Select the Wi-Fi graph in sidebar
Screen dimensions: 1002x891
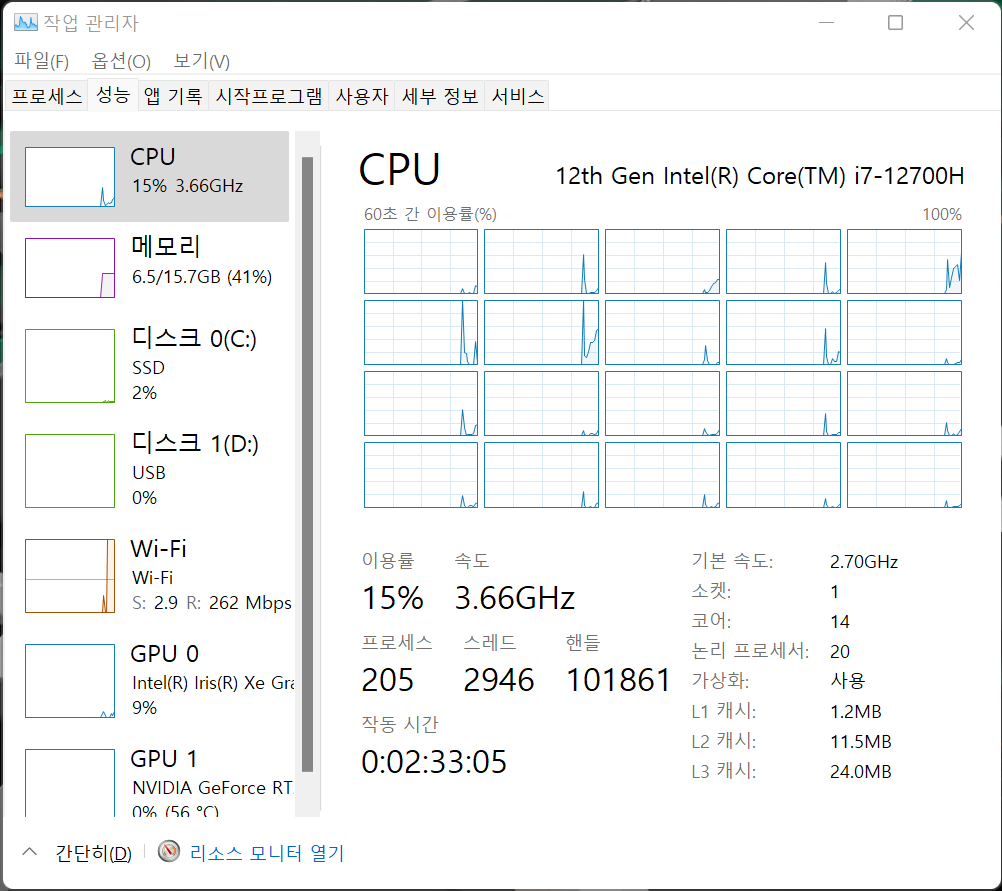click(70, 575)
